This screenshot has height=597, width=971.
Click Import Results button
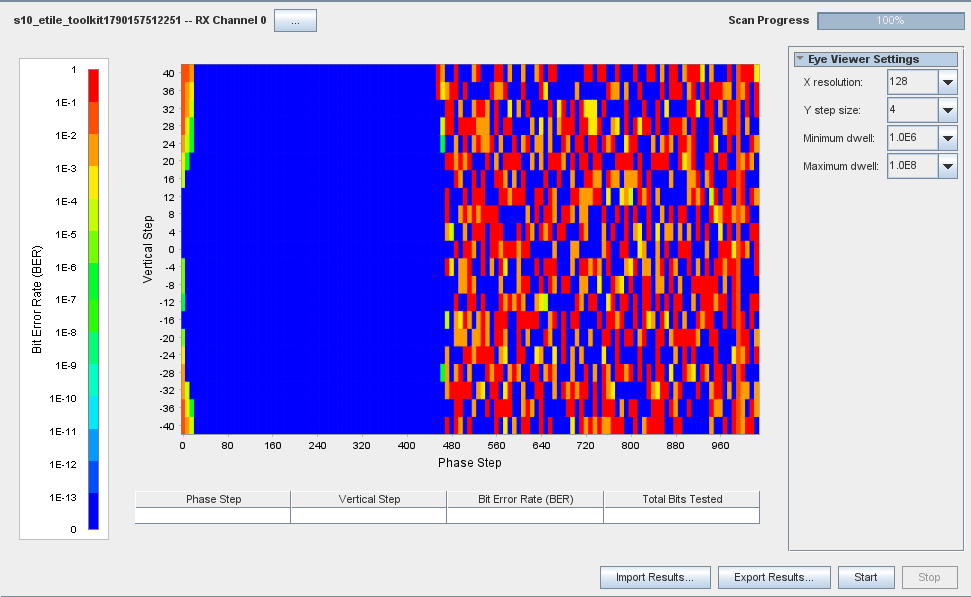pyautogui.click(x=655, y=577)
